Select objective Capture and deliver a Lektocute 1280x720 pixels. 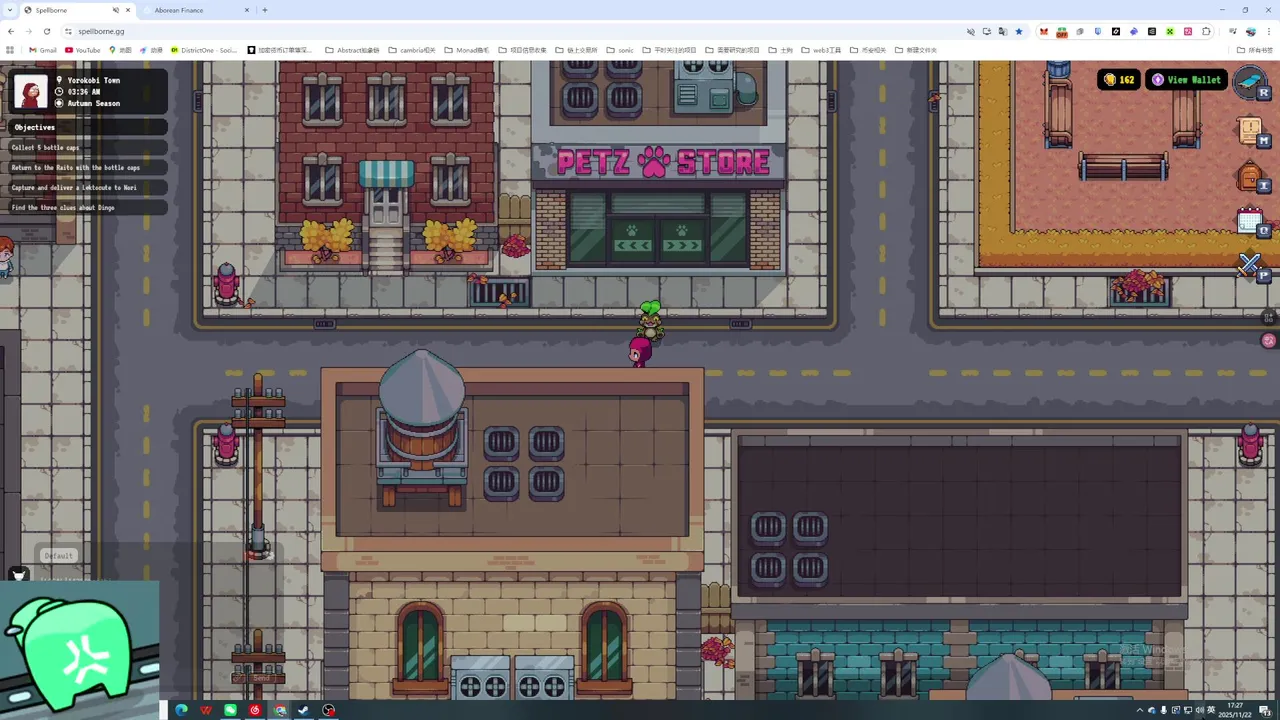click(88, 187)
